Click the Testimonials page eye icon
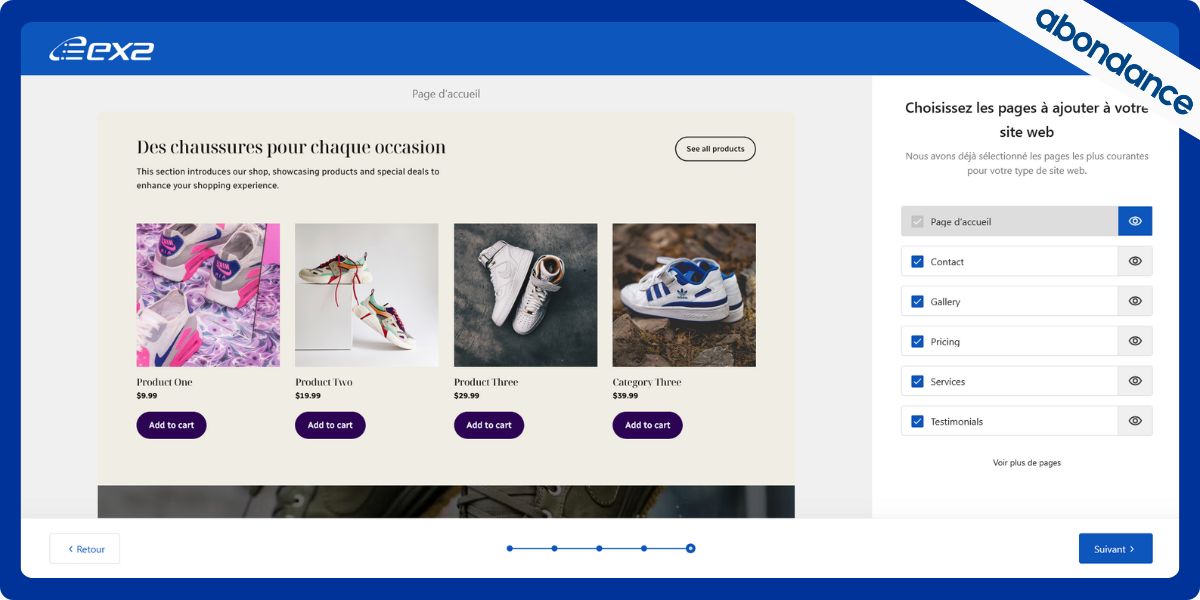 (x=1135, y=421)
